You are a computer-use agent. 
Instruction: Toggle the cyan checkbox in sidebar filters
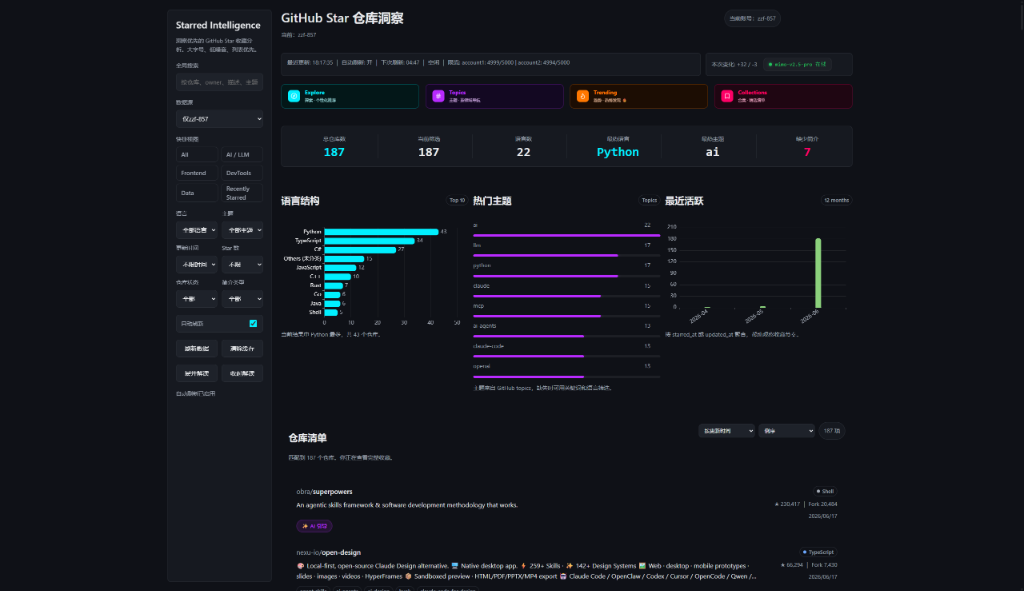tap(253, 323)
